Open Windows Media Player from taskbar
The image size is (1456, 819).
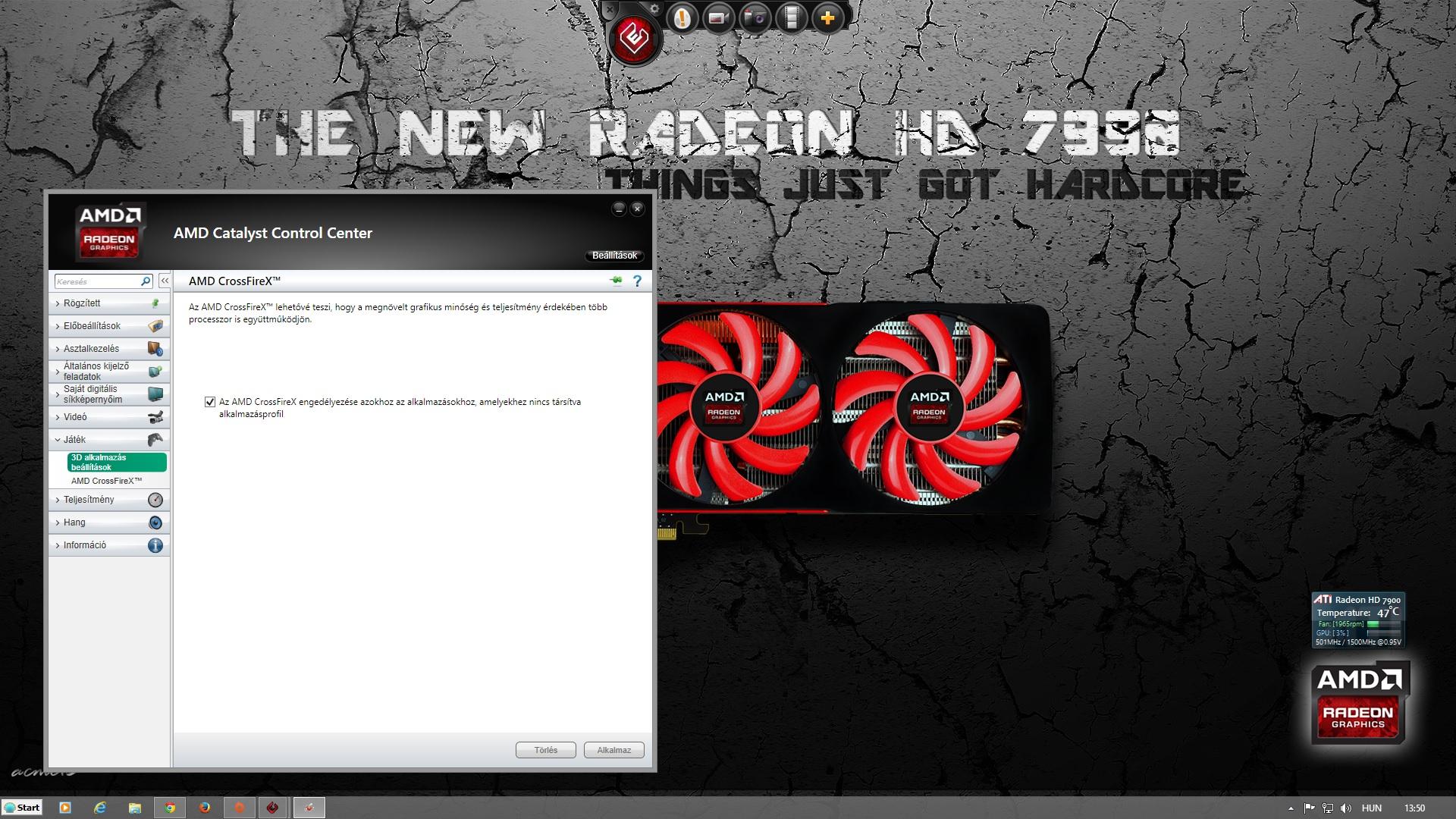pyautogui.click(x=65, y=808)
